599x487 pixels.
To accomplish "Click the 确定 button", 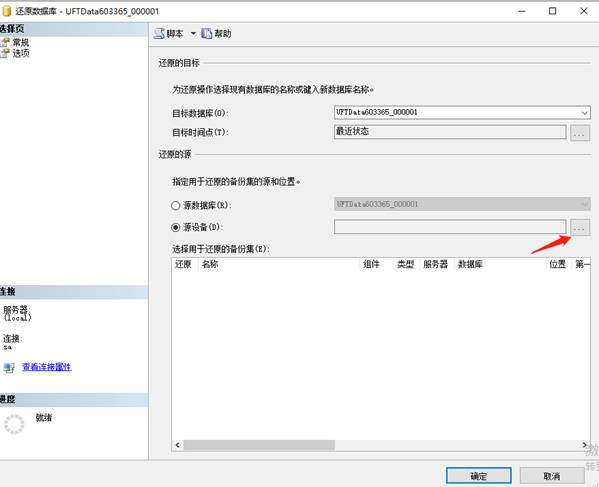I will (479, 476).
